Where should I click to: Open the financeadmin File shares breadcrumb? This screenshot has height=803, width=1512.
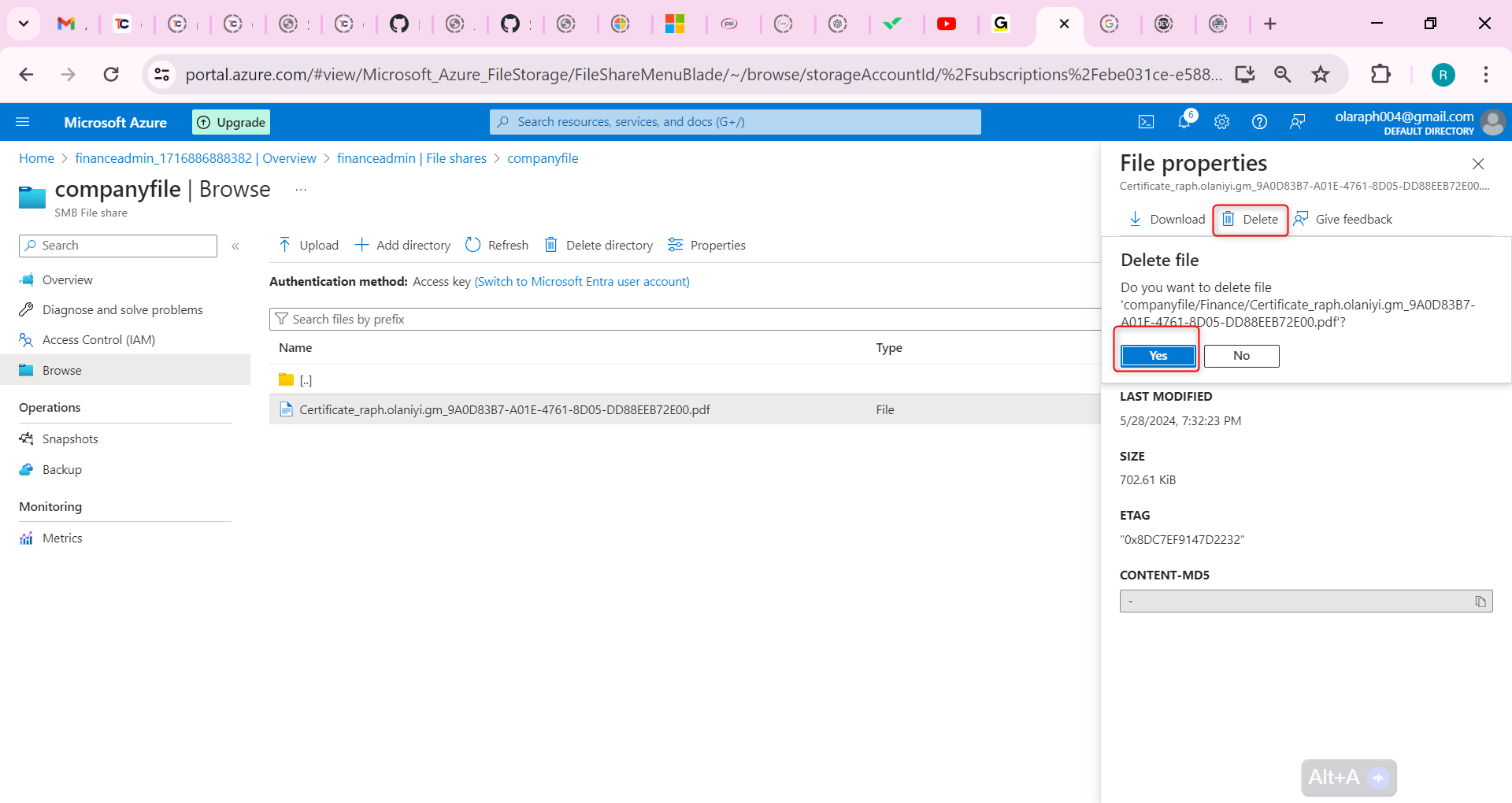click(x=412, y=158)
